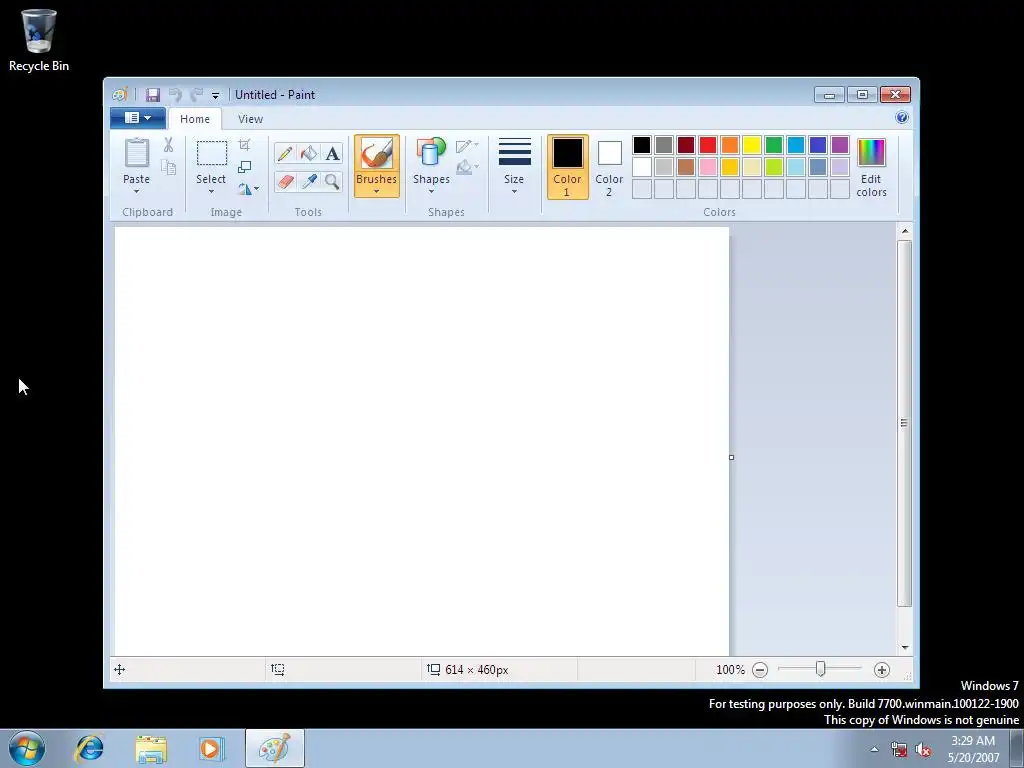Select the Magnifier tool
Screen dimensions: 1024x768
[x=332, y=181]
